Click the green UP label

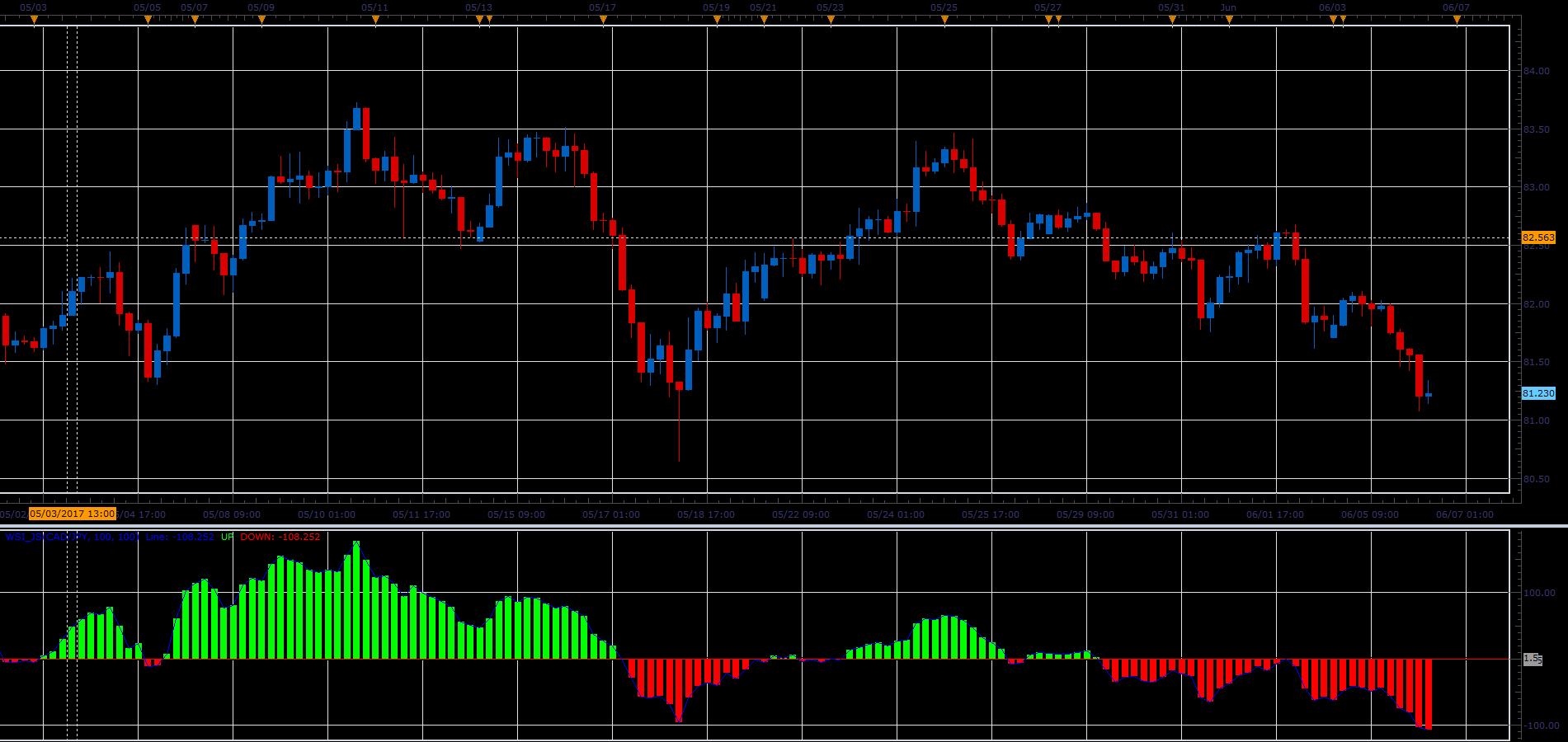coord(228,537)
